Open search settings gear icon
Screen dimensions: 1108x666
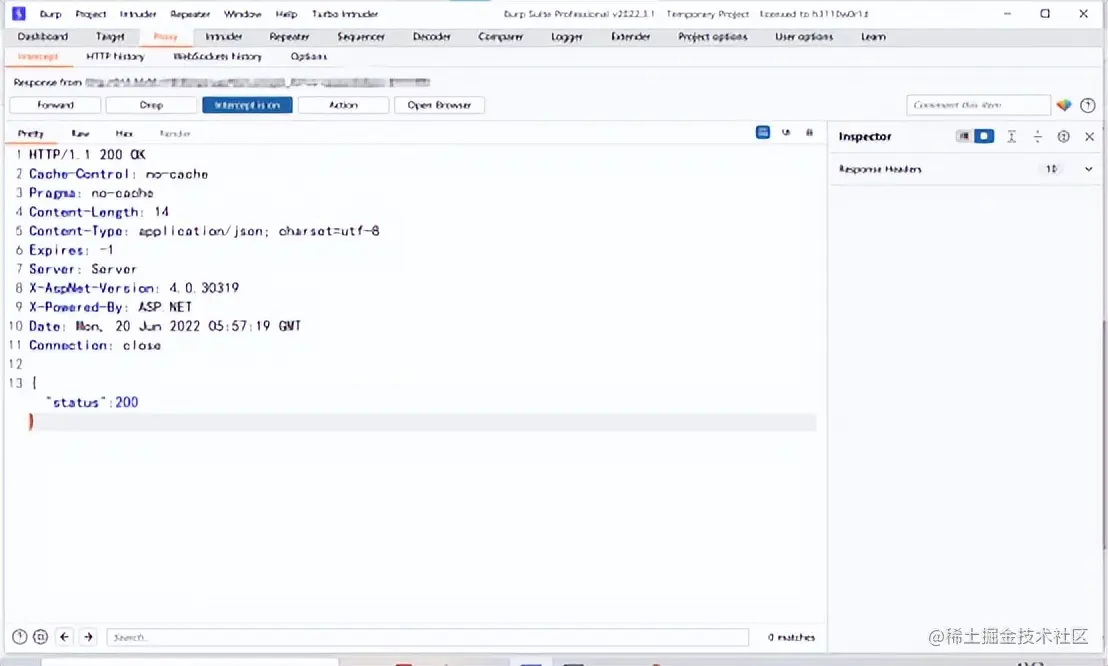pyautogui.click(x=40, y=637)
